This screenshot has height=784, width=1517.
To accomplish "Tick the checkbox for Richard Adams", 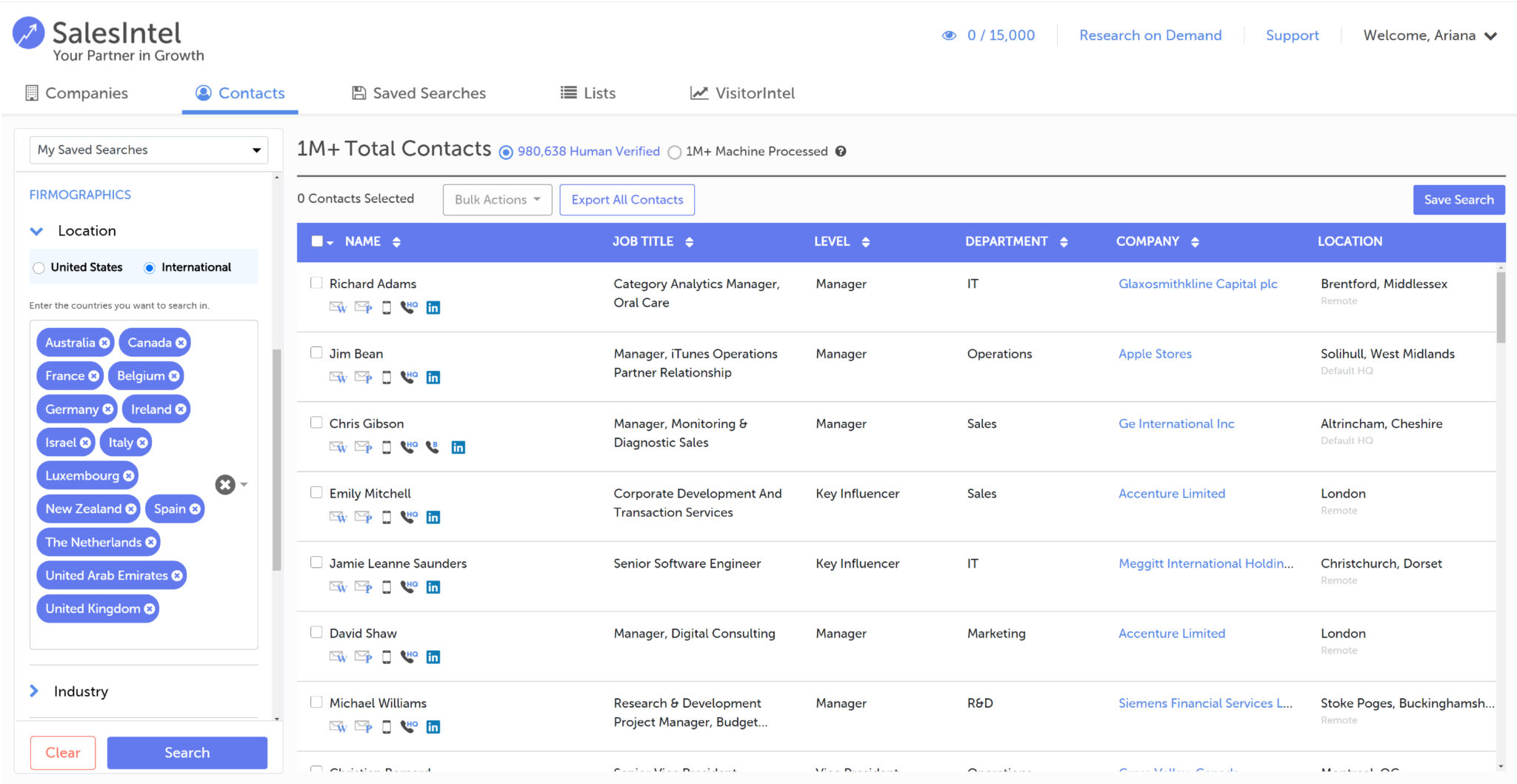I will [316, 282].
